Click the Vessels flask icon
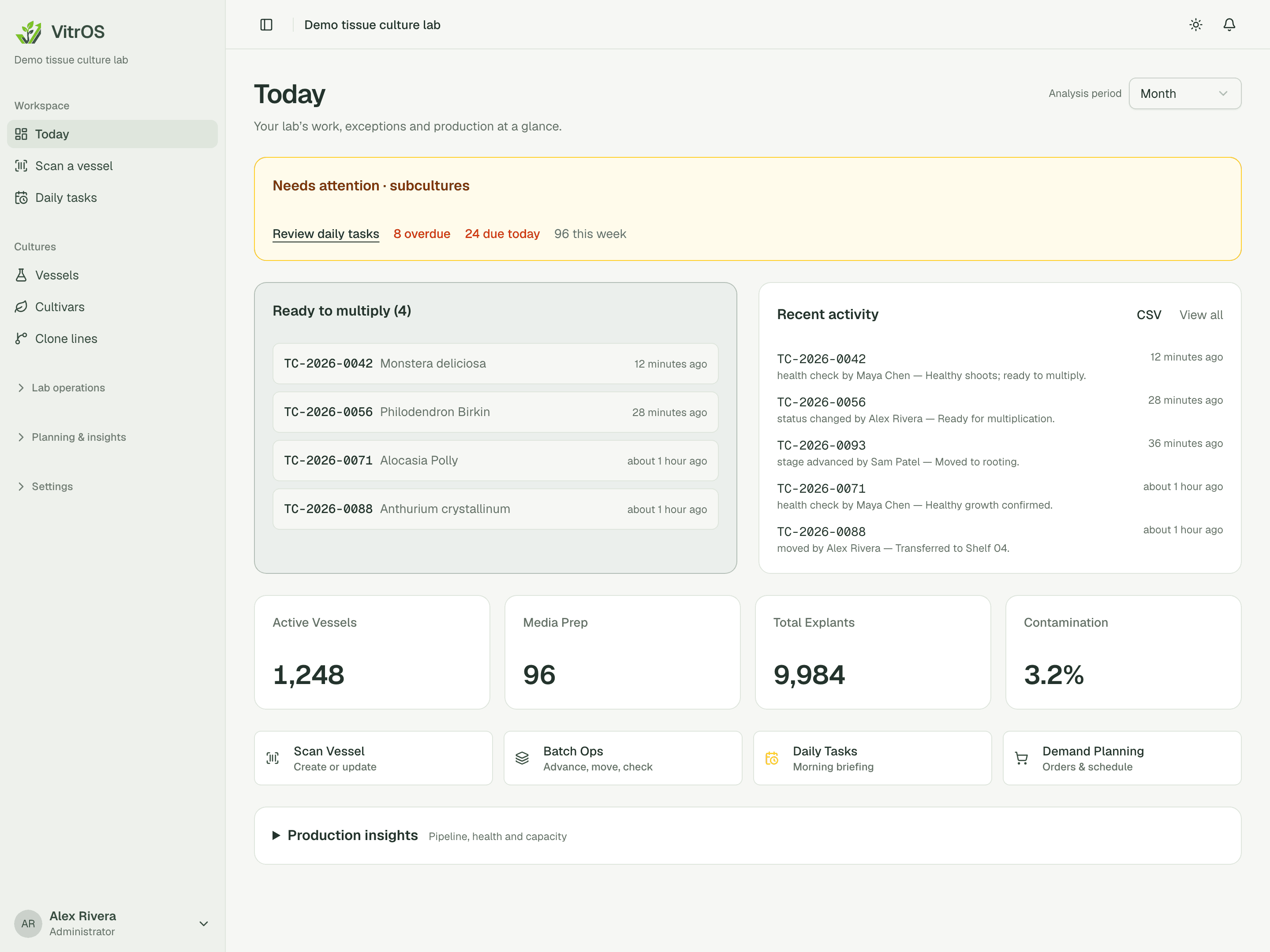The image size is (1270, 952). tap(21, 275)
